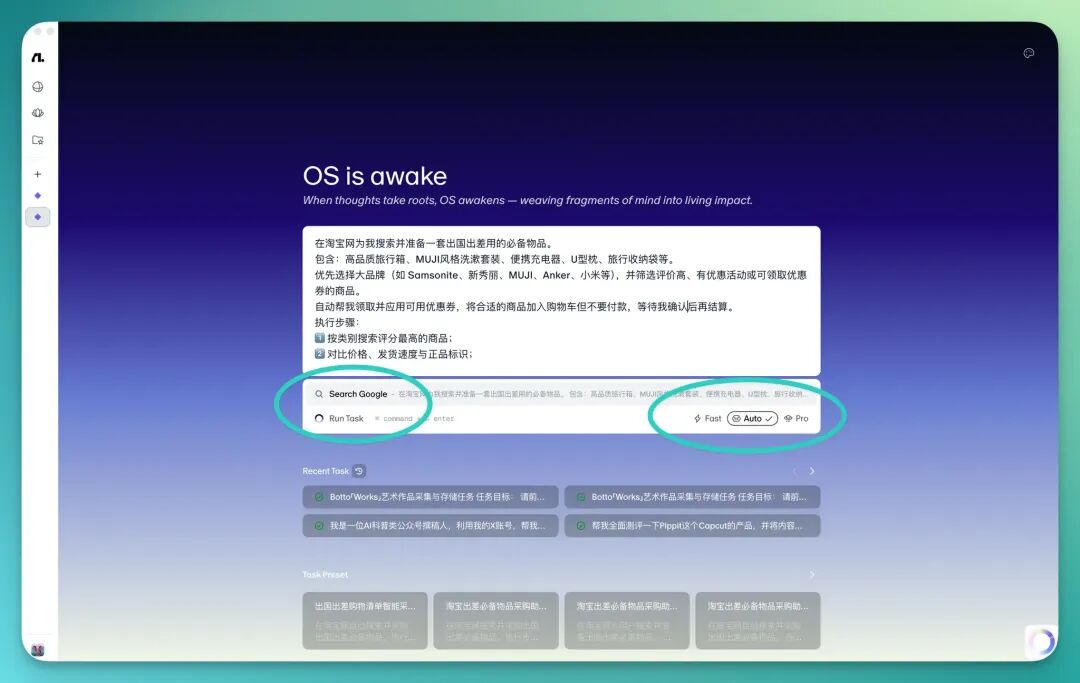
Task: Open the chat icon at top right
Action: (1028, 54)
